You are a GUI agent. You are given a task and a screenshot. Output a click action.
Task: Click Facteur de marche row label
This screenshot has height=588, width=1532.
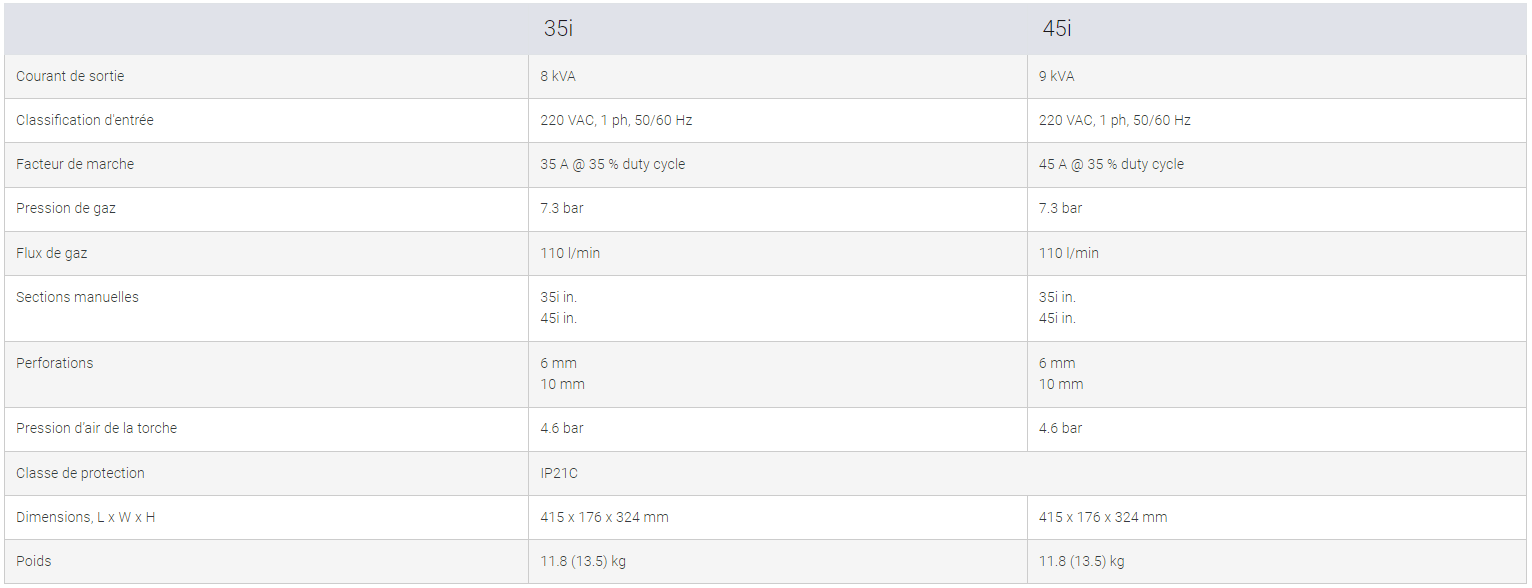coord(75,164)
